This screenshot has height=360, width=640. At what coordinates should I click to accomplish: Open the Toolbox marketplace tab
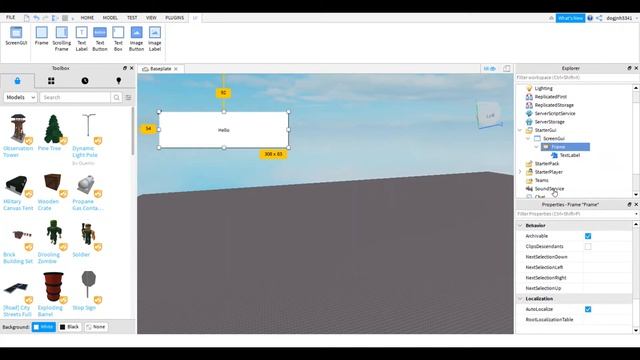tap(17, 81)
